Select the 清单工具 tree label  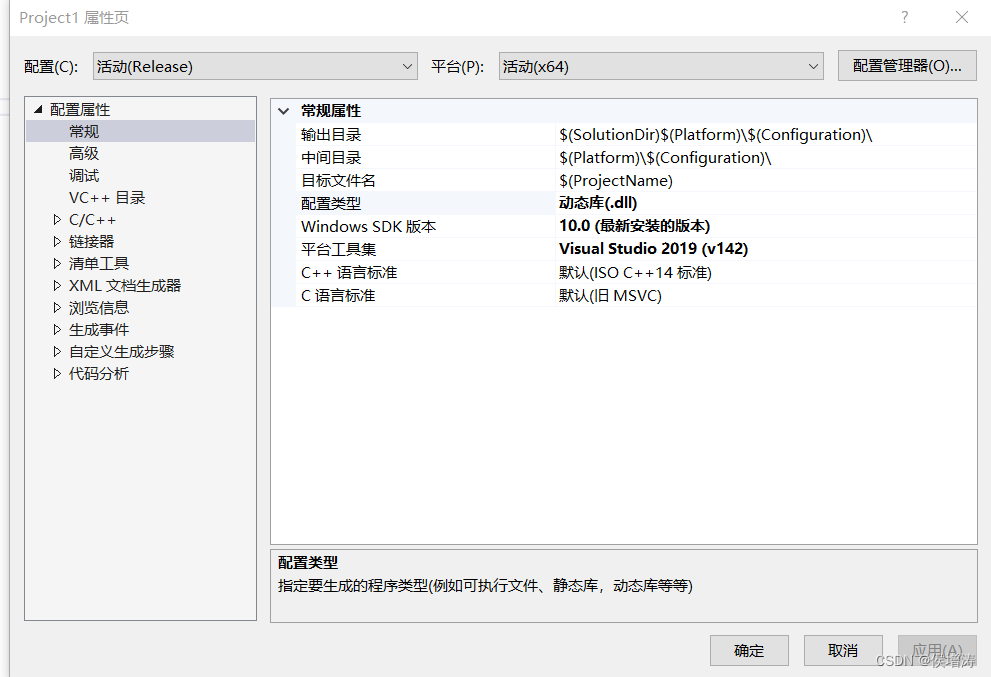click(x=99, y=264)
